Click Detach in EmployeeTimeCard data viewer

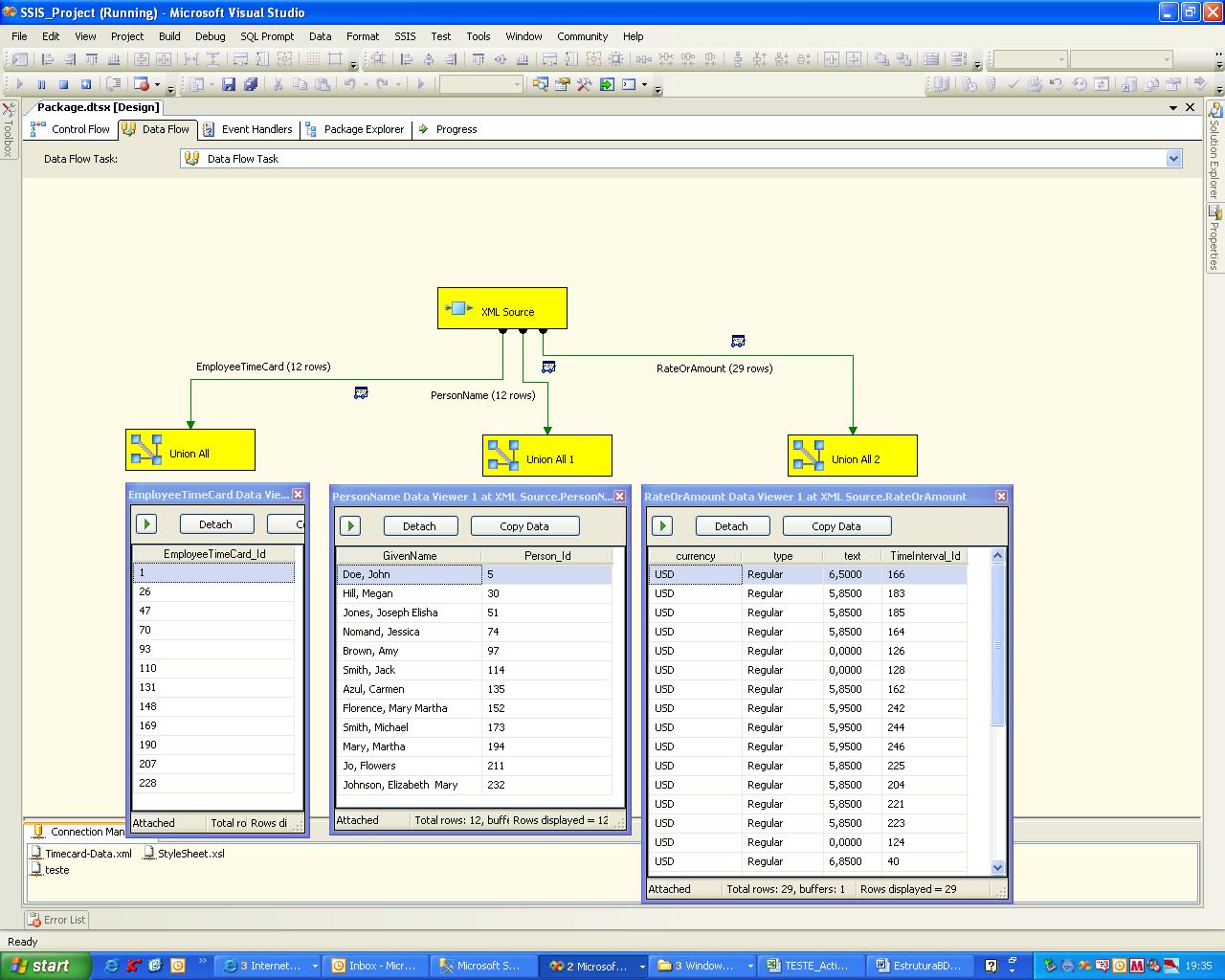pos(215,524)
